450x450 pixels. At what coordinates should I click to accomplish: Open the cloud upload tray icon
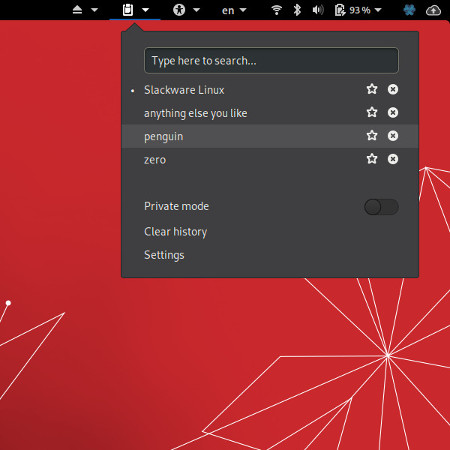click(433, 10)
